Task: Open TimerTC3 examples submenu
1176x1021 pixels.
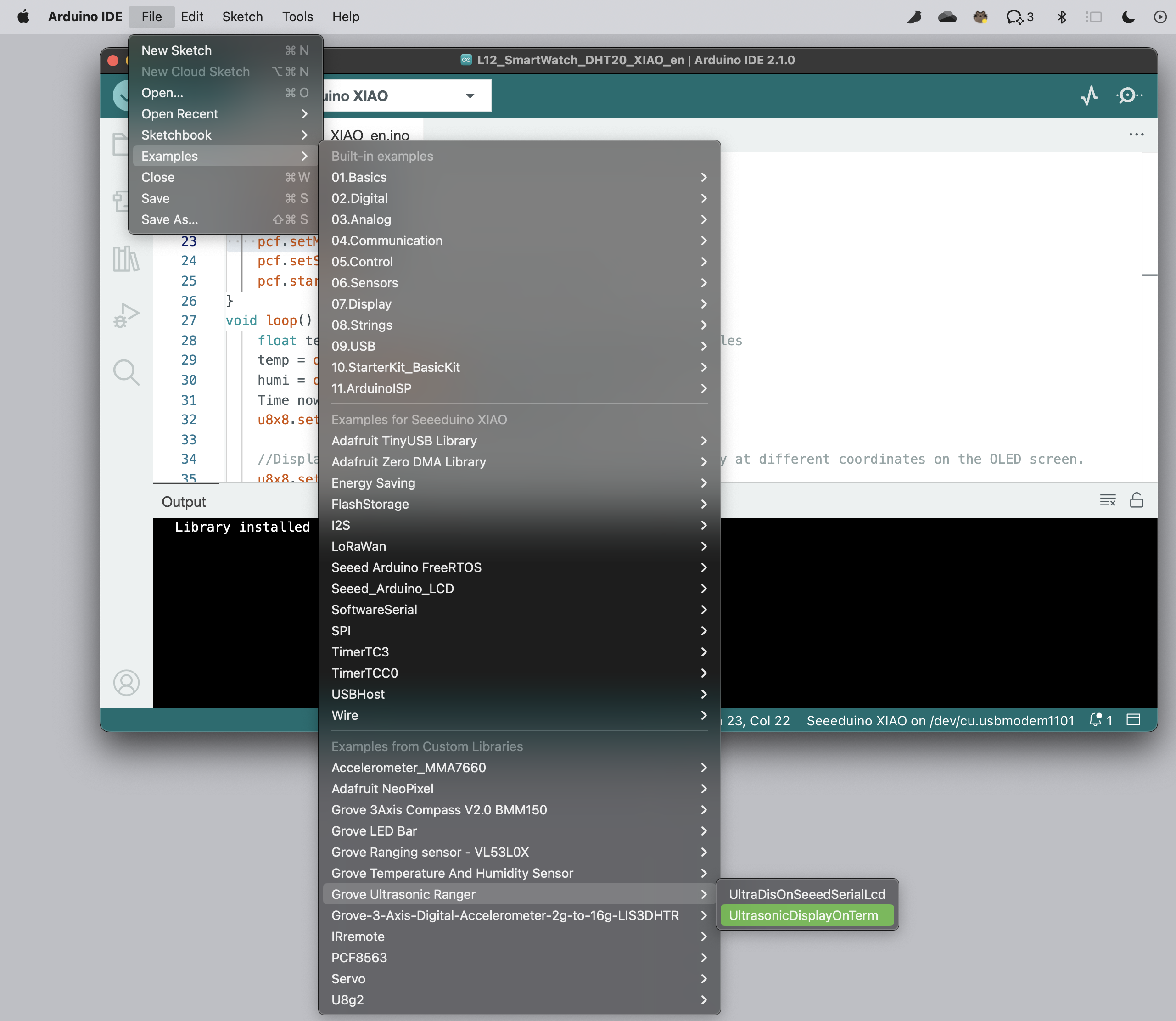Action: pos(519,651)
